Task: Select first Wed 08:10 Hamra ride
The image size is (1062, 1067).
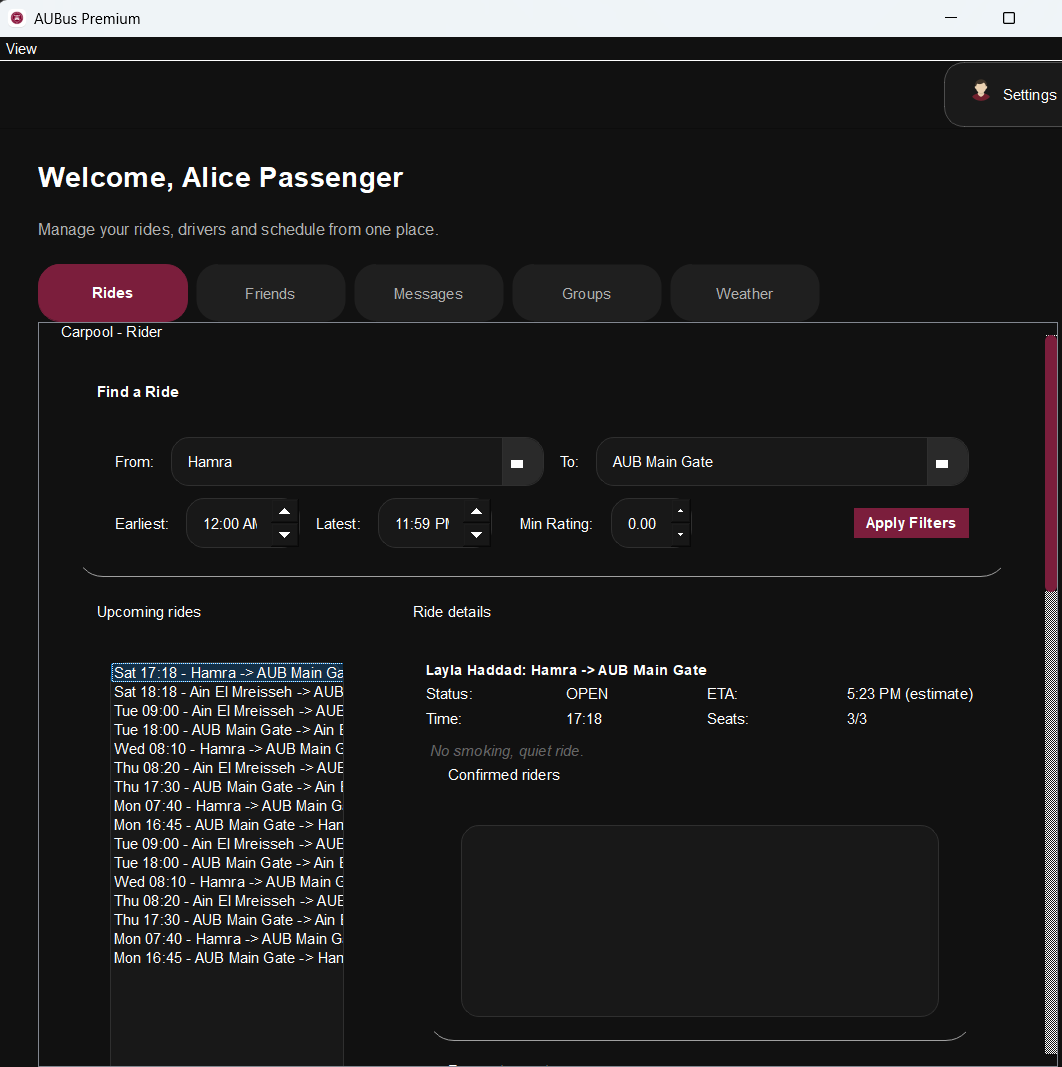Action: 227,749
